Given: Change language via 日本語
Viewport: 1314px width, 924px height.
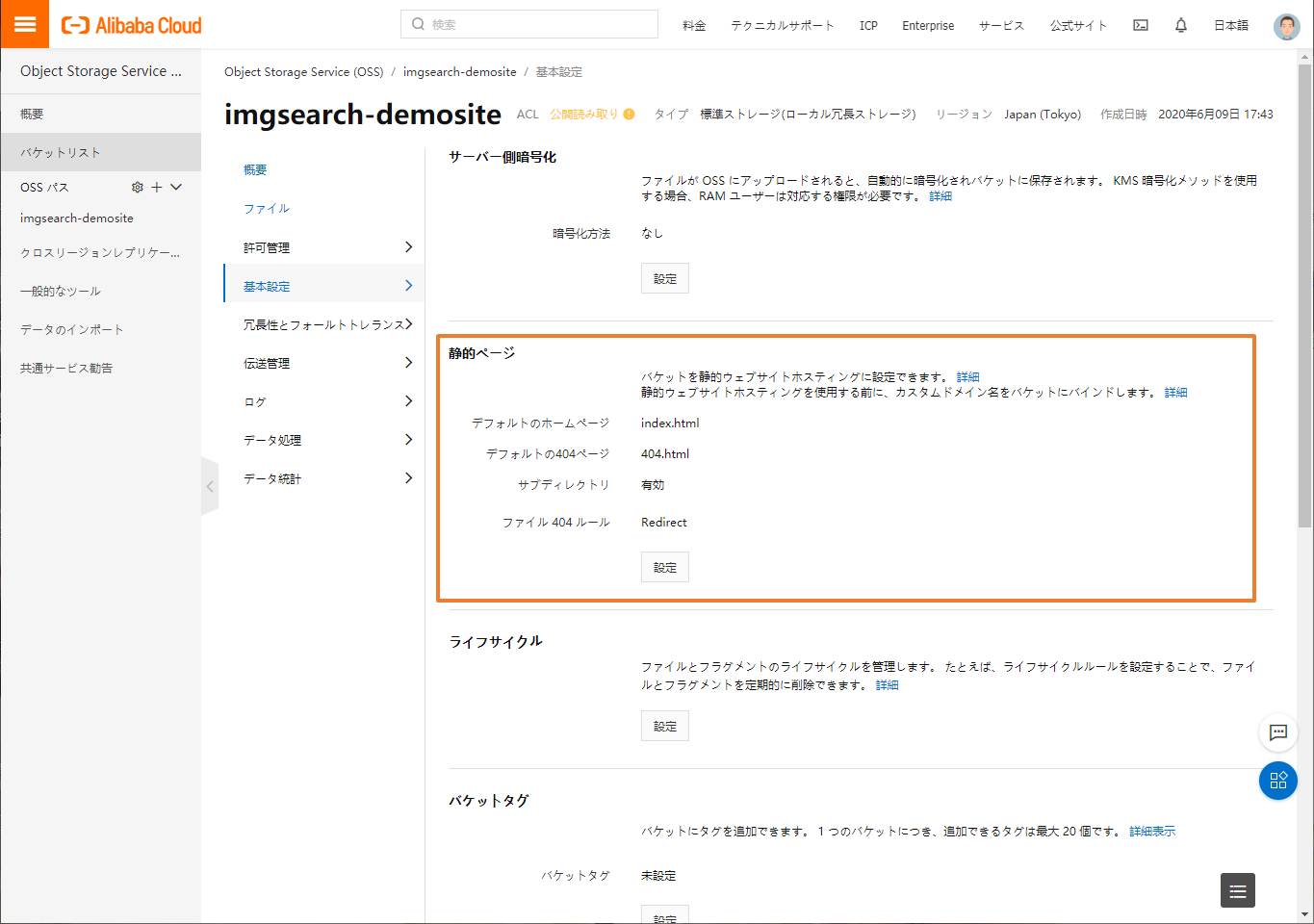Looking at the screenshot, I should tap(1231, 26).
